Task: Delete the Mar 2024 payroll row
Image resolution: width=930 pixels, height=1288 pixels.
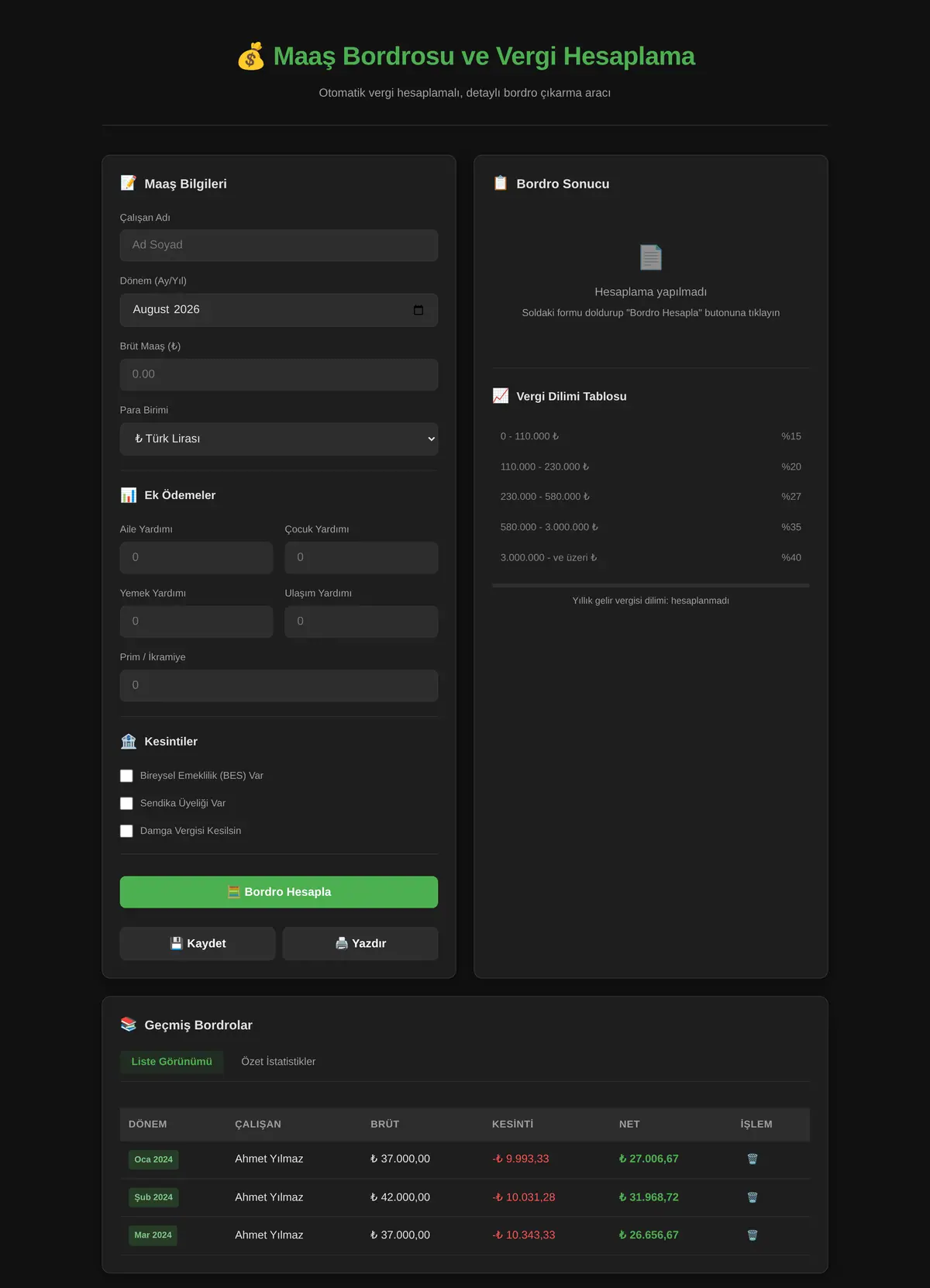Action: [752, 1235]
